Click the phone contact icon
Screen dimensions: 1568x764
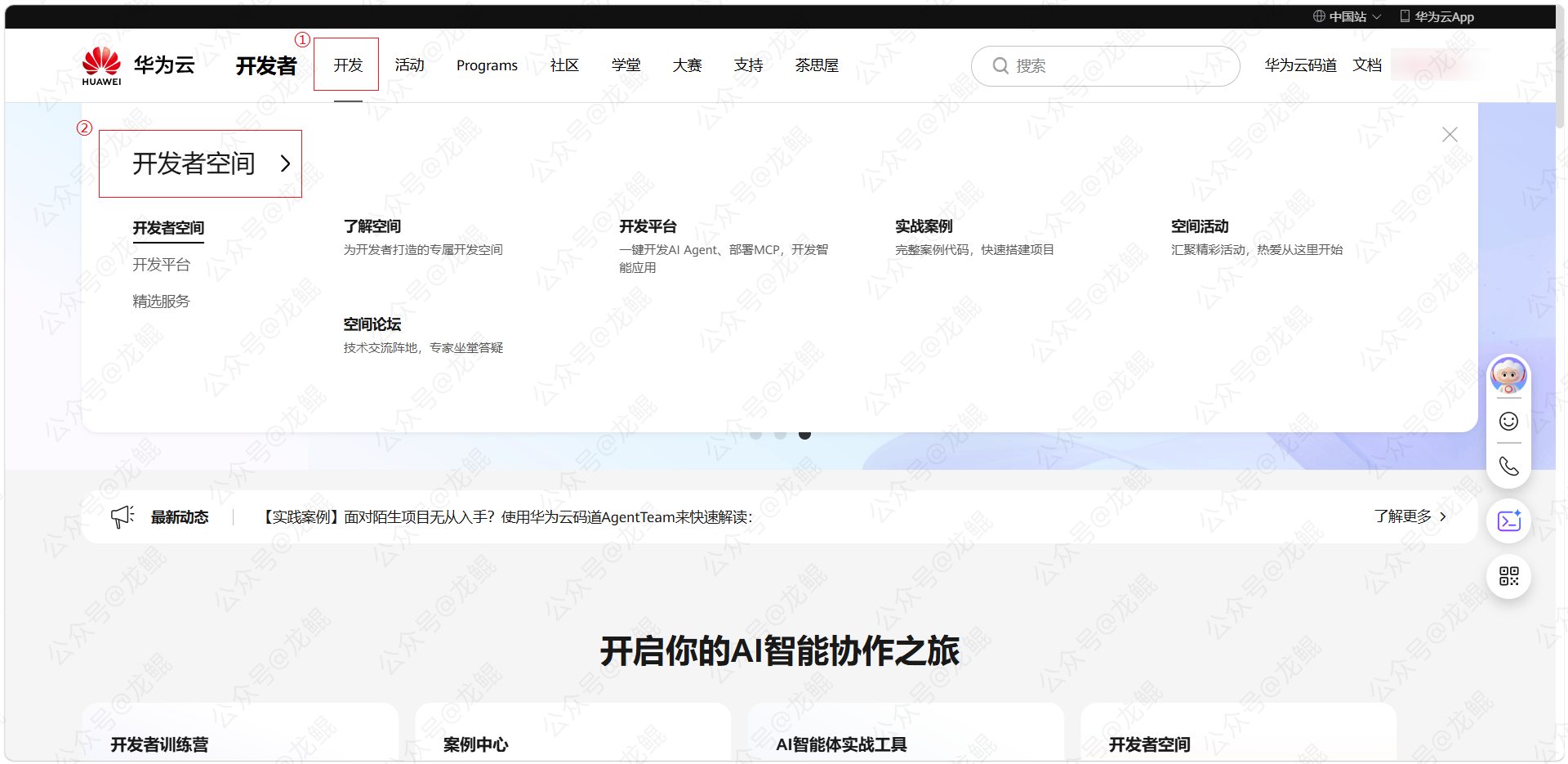click(x=1508, y=466)
